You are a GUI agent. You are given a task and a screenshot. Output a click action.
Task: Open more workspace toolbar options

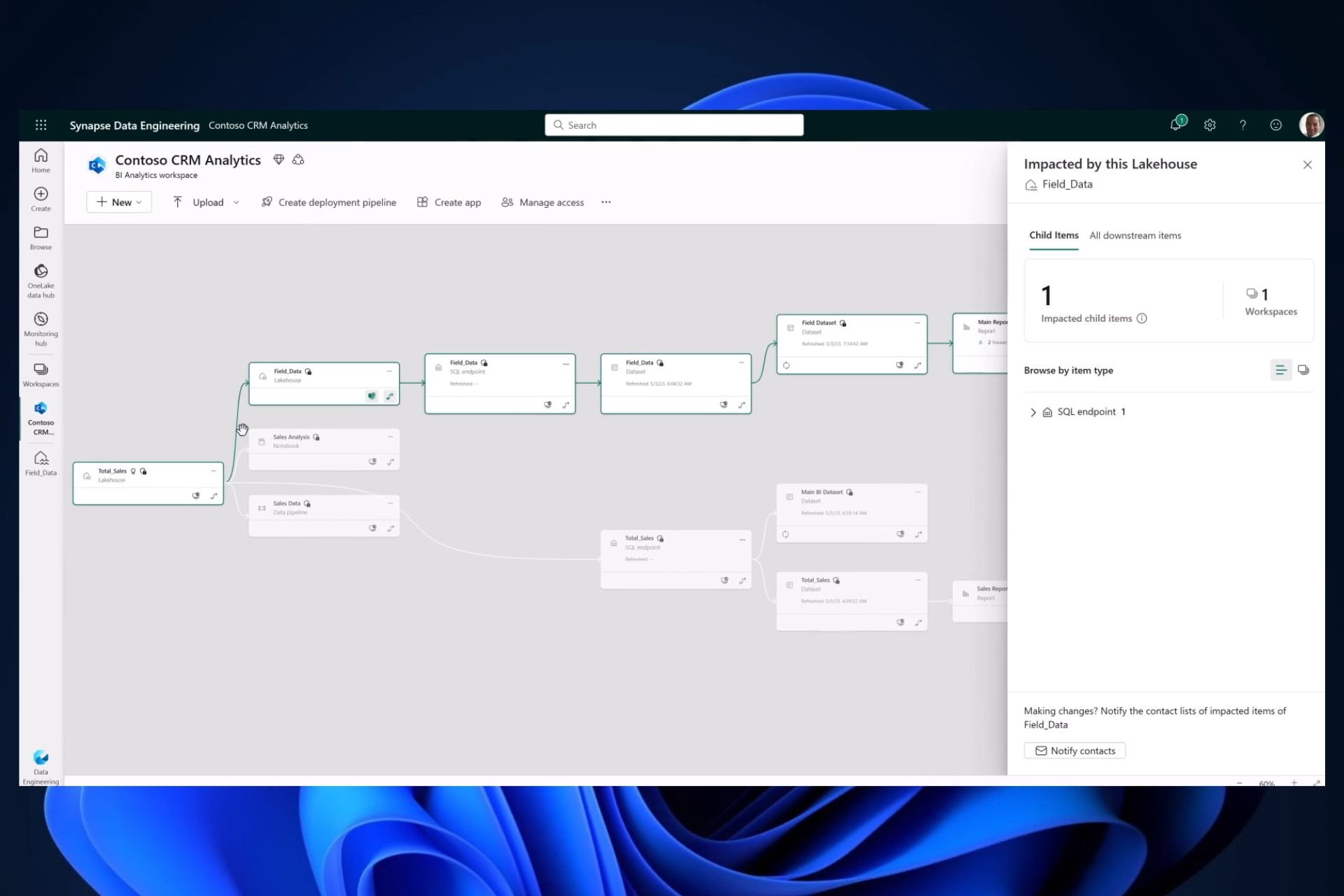pyautogui.click(x=606, y=202)
